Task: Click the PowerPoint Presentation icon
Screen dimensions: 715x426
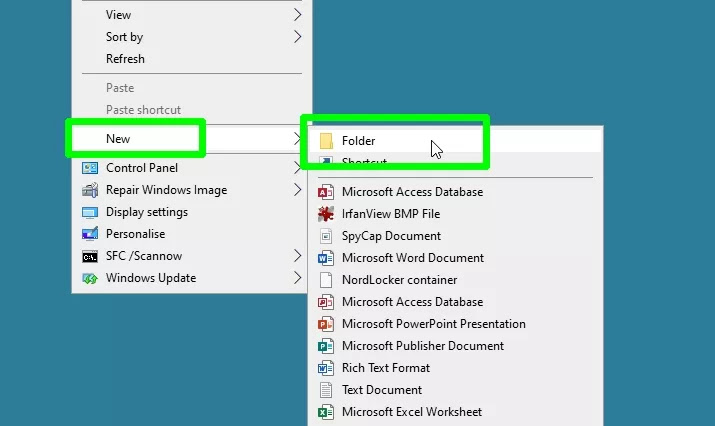Action: [x=326, y=324]
